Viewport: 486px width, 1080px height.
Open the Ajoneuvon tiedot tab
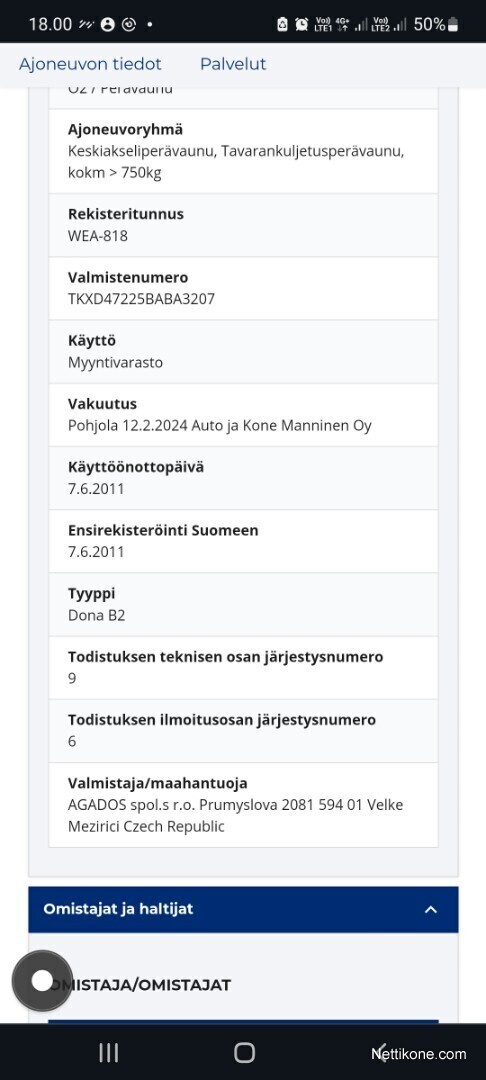coord(90,64)
